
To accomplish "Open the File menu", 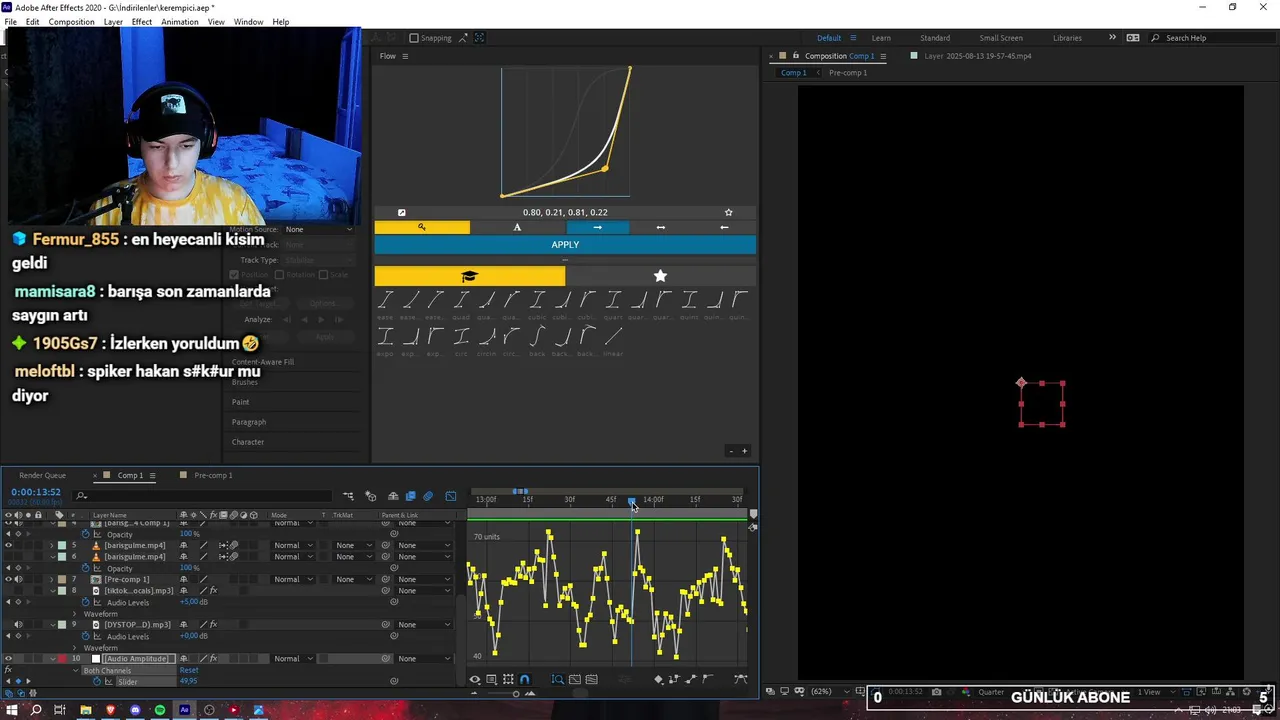I will tap(10, 22).
